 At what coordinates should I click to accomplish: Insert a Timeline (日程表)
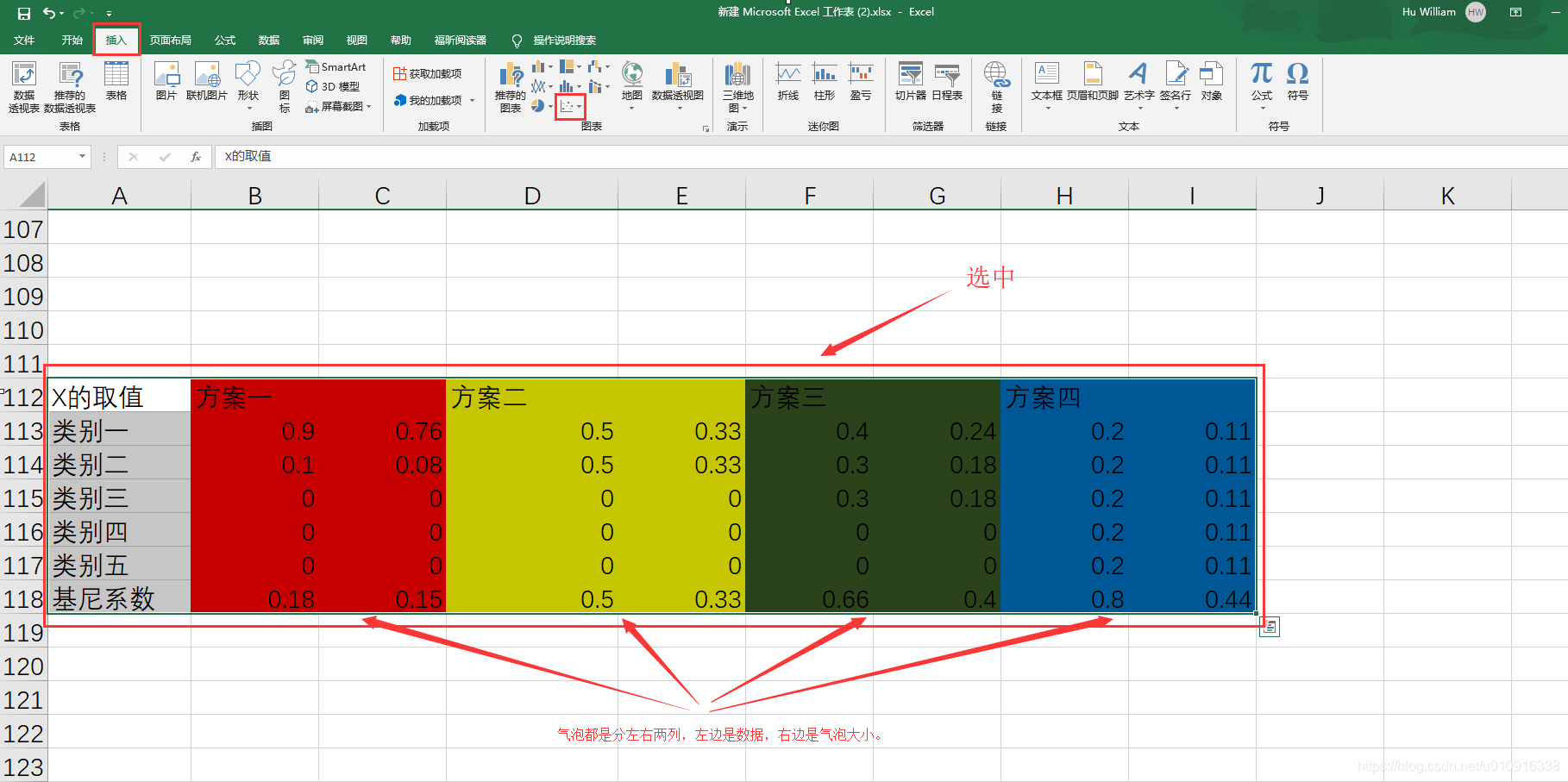click(947, 83)
